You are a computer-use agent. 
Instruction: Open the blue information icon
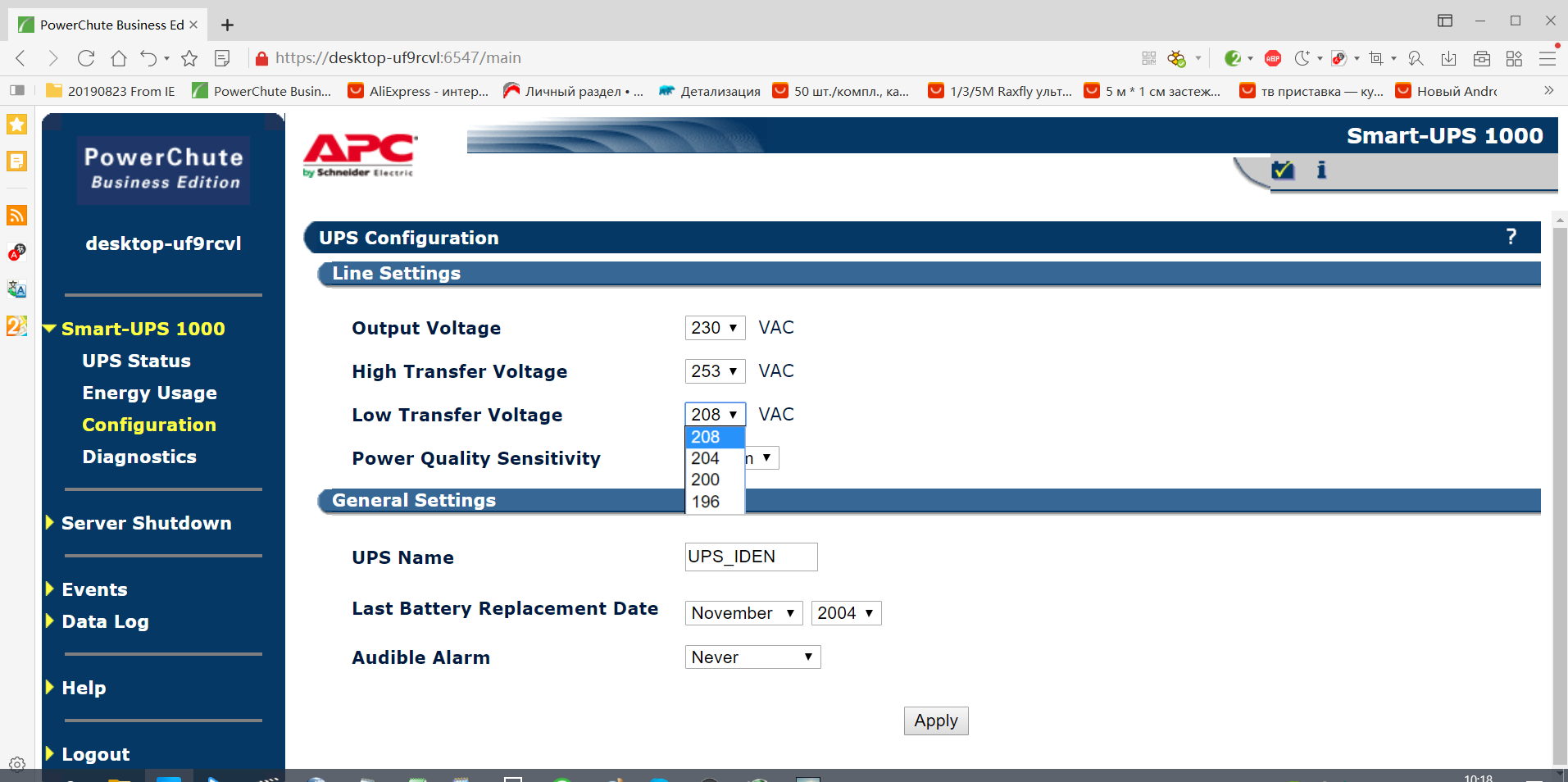pyautogui.click(x=1321, y=170)
